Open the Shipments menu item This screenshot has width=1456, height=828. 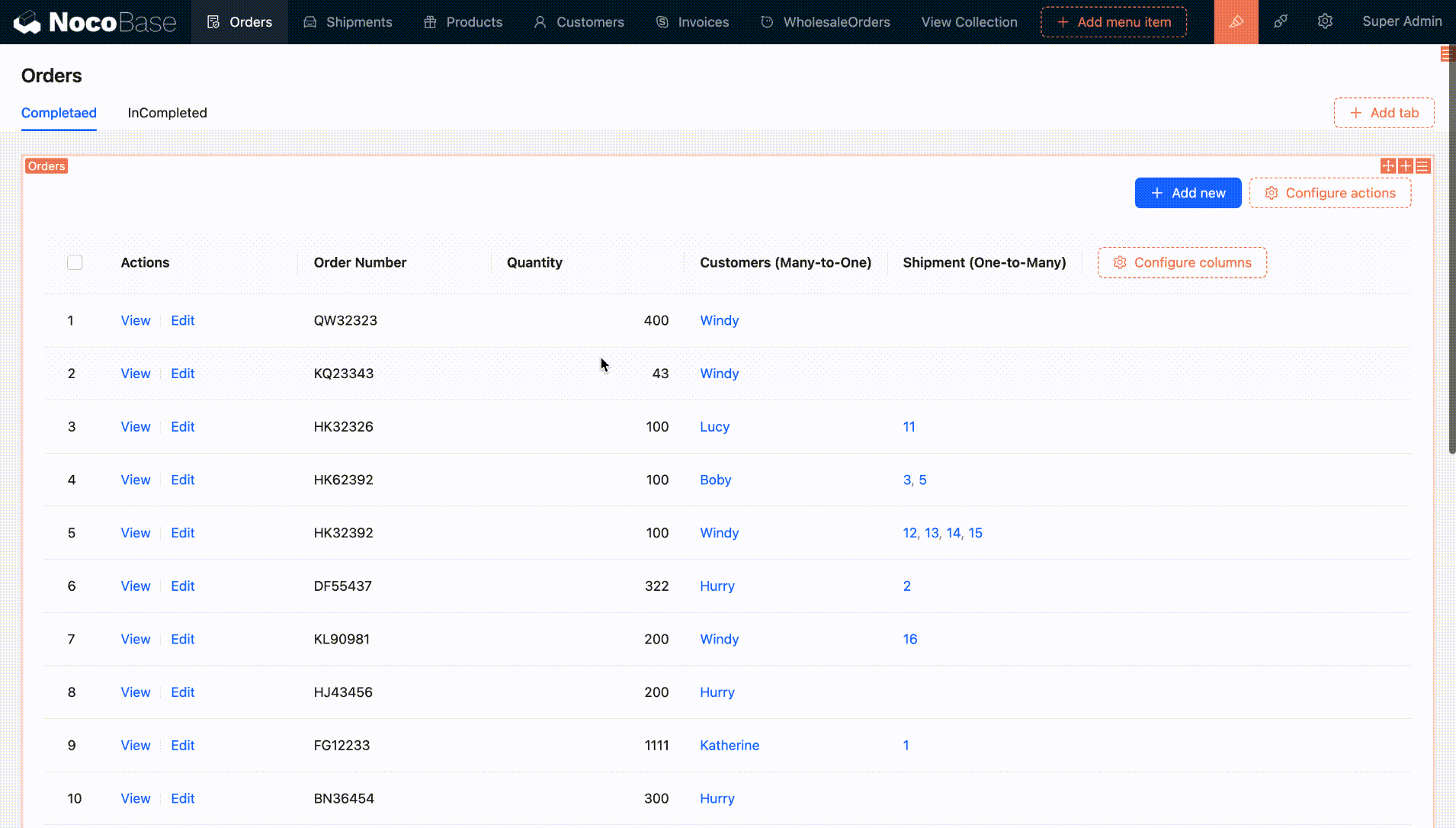click(x=348, y=22)
